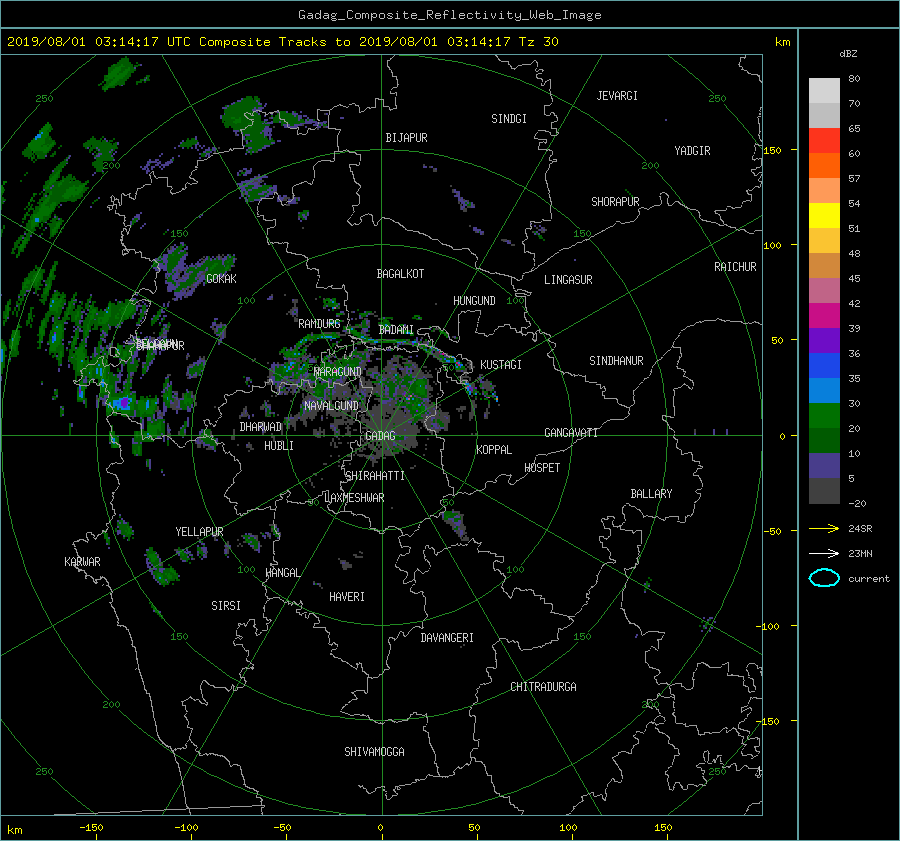Select the dark gray 5 dBZ swatch
The image size is (900, 841).
click(824, 490)
